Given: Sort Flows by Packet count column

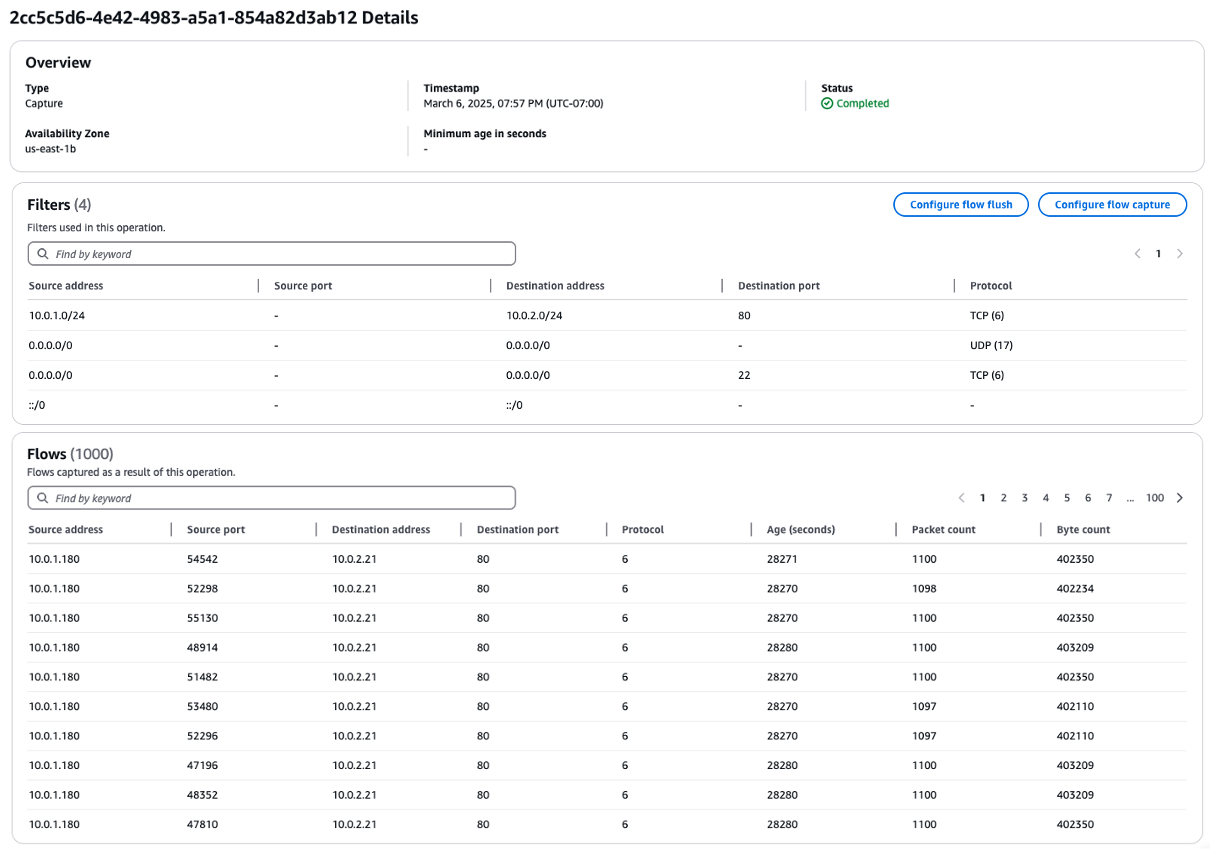Looking at the screenshot, I should tap(943, 530).
